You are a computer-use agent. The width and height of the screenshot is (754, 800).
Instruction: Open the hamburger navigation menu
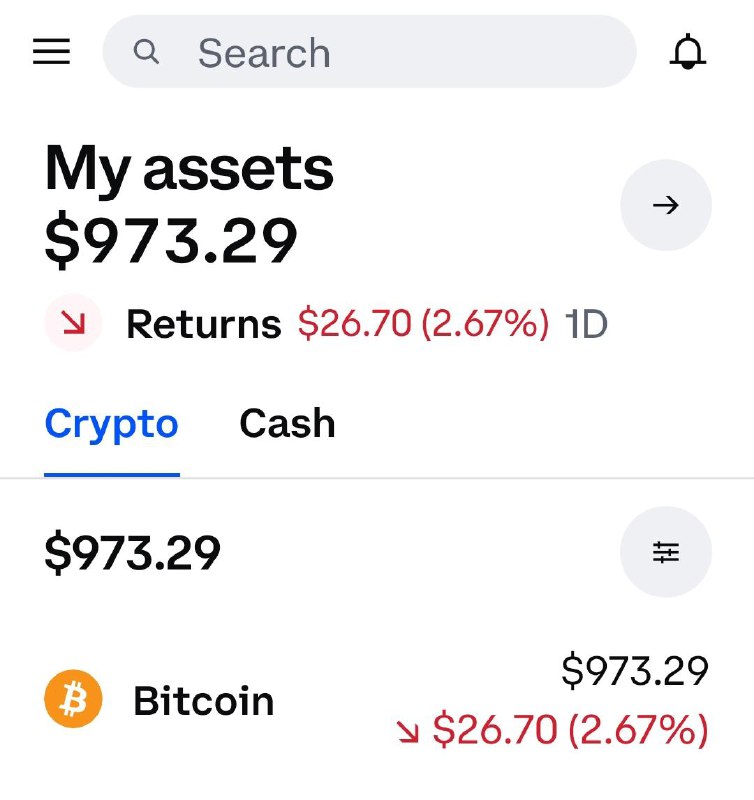[52, 52]
